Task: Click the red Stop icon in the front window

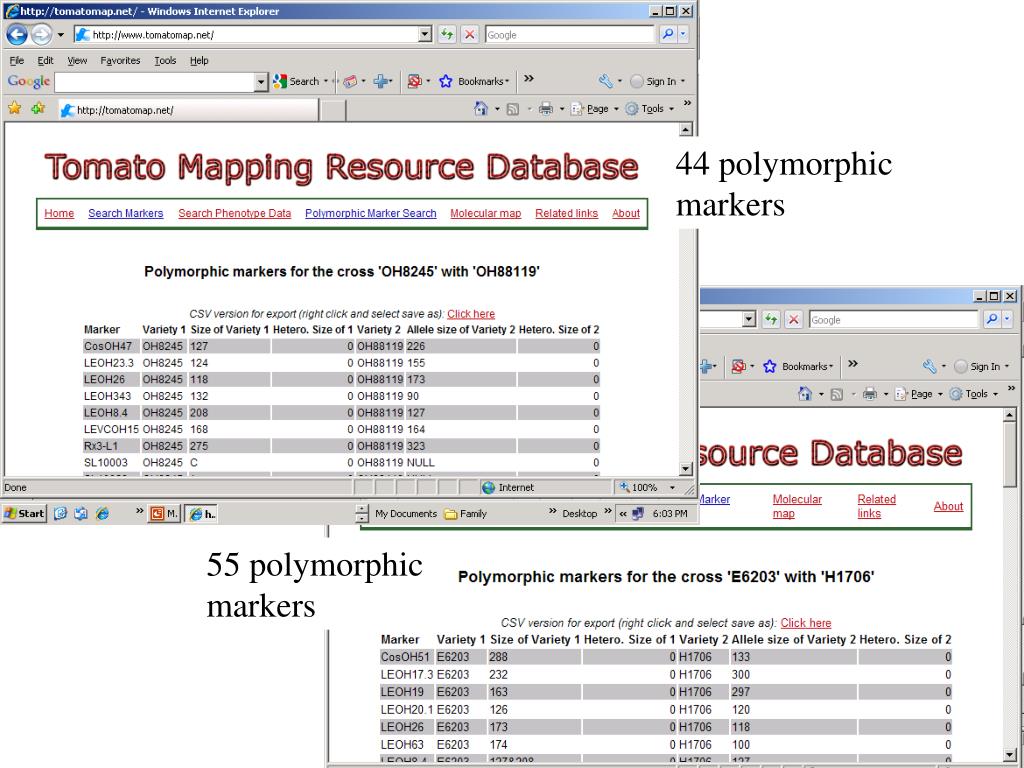Action: coord(470,35)
